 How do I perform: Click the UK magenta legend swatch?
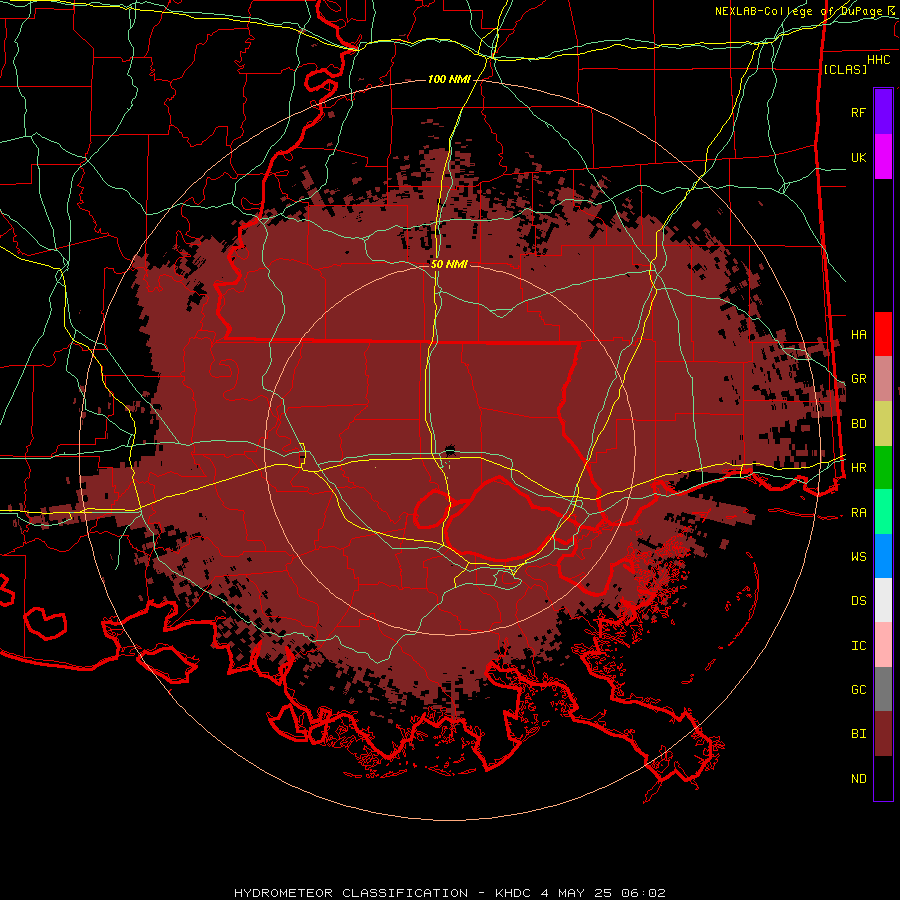883,157
